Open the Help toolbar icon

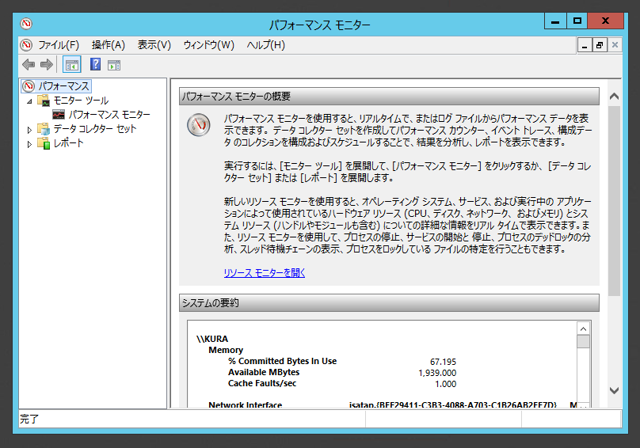[95, 64]
